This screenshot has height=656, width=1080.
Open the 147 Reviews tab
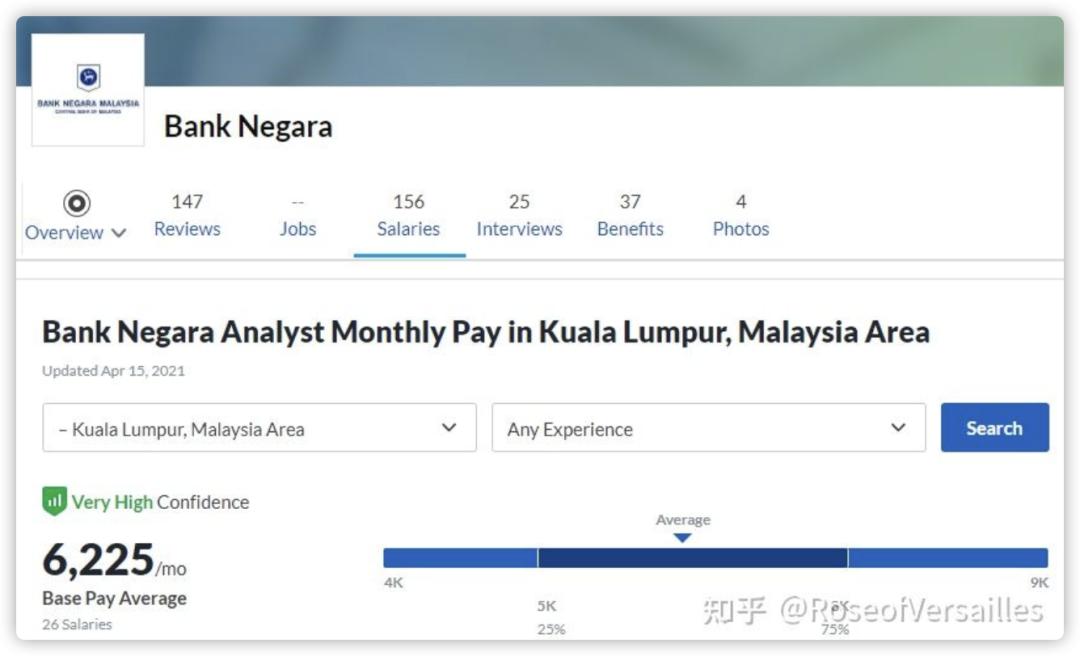click(186, 216)
